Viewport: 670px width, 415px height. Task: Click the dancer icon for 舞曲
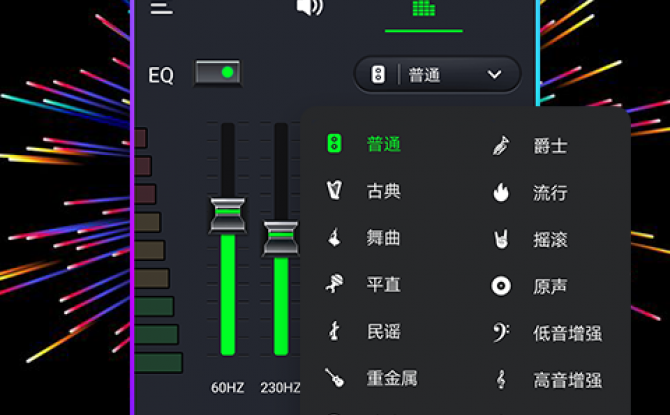tap(334, 237)
